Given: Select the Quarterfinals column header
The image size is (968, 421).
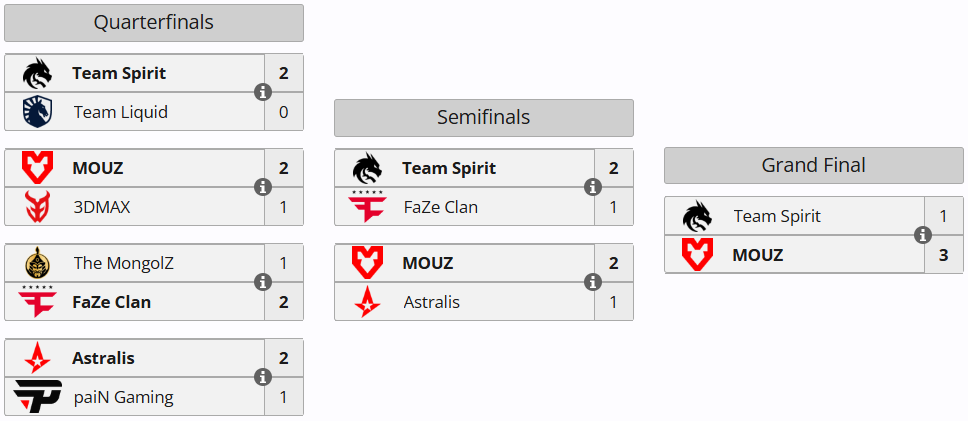Looking at the screenshot, I should 154,23.
